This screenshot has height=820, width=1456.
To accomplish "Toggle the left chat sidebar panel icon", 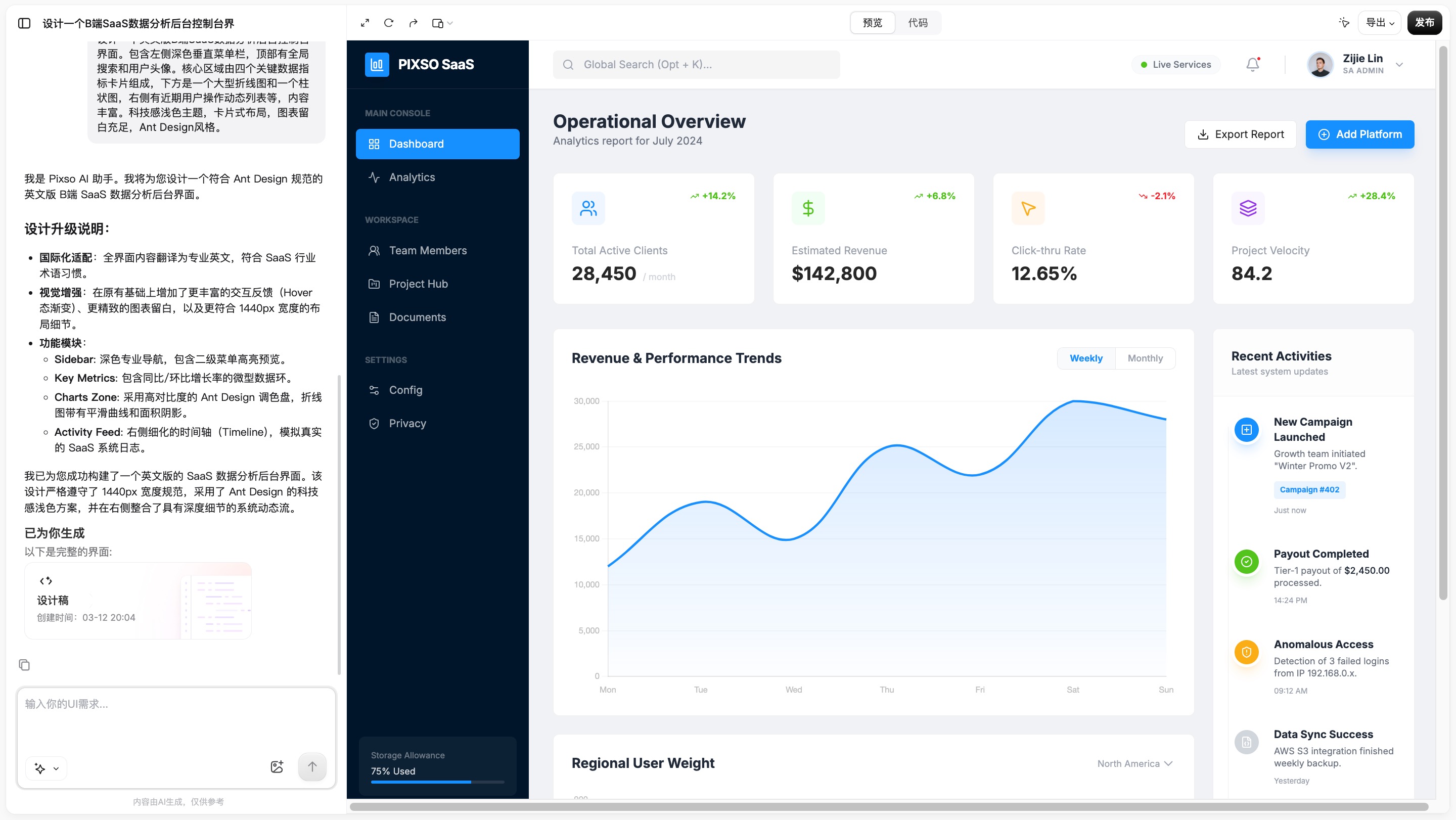I will pyautogui.click(x=24, y=23).
